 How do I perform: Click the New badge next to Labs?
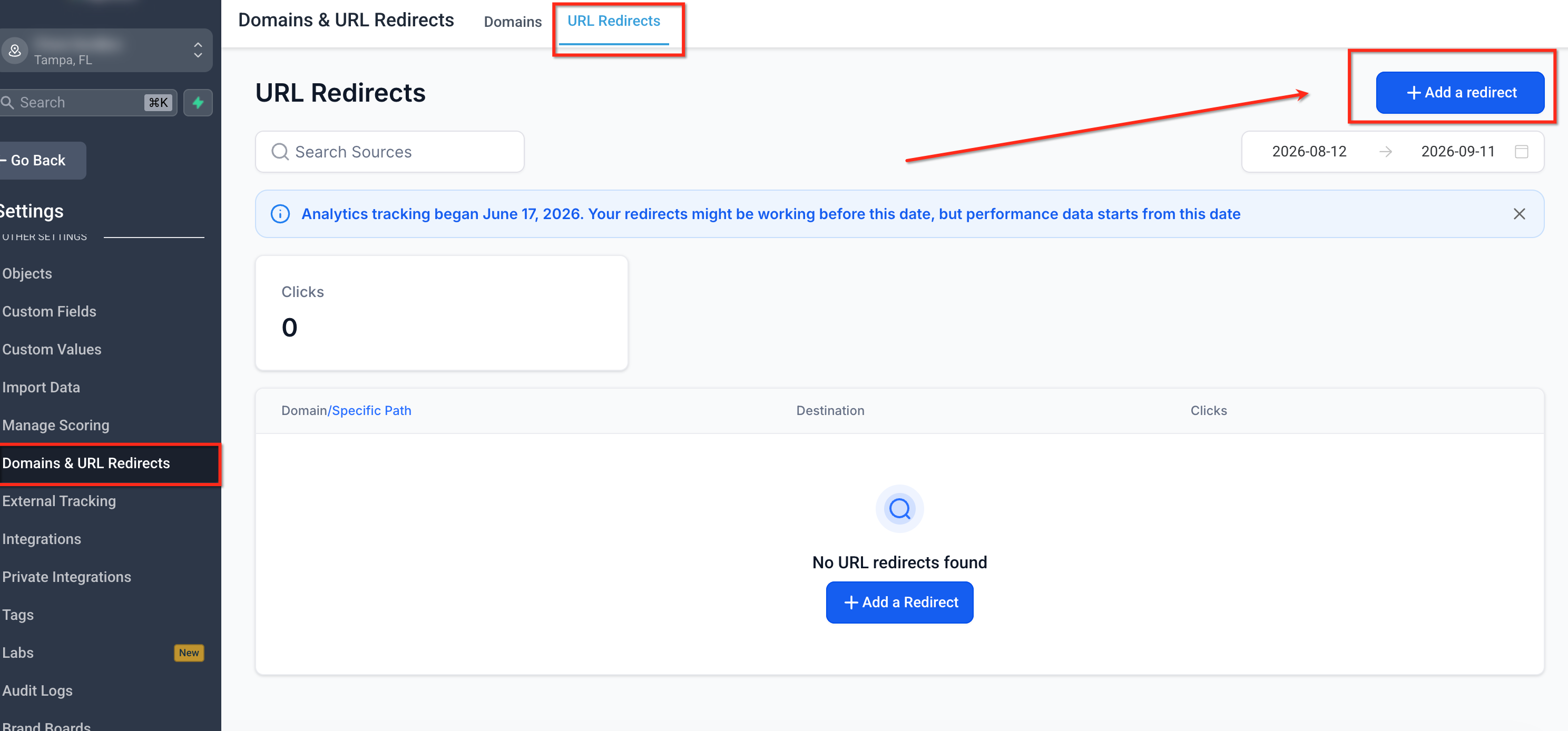tap(189, 653)
